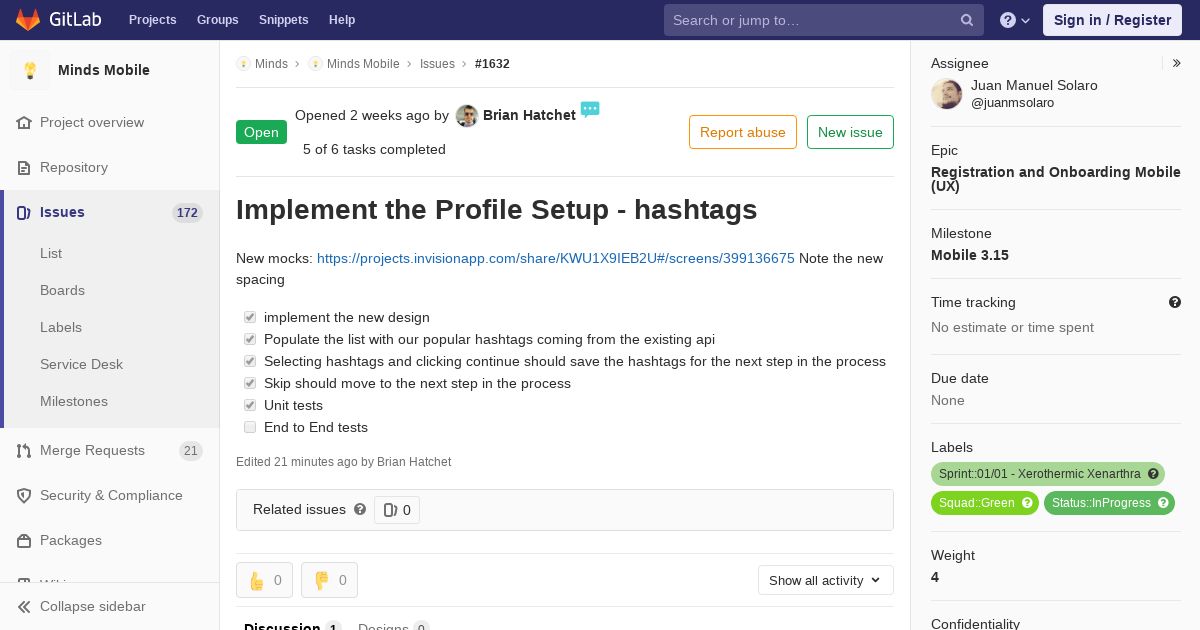The width and height of the screenshot is (1200, 630).
Task: Click the Issues sidebar icon
Action: point(24,212)
